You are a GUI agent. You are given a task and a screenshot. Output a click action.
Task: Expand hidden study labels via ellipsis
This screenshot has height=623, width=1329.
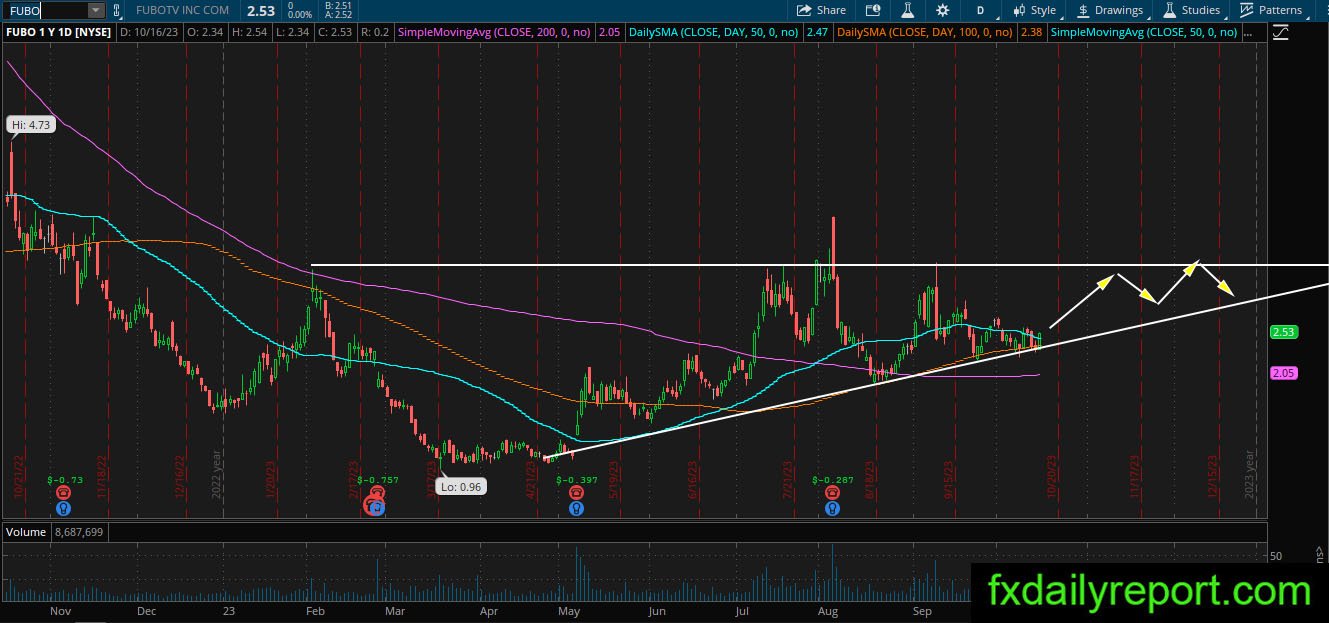click(x=1248, y=32)
